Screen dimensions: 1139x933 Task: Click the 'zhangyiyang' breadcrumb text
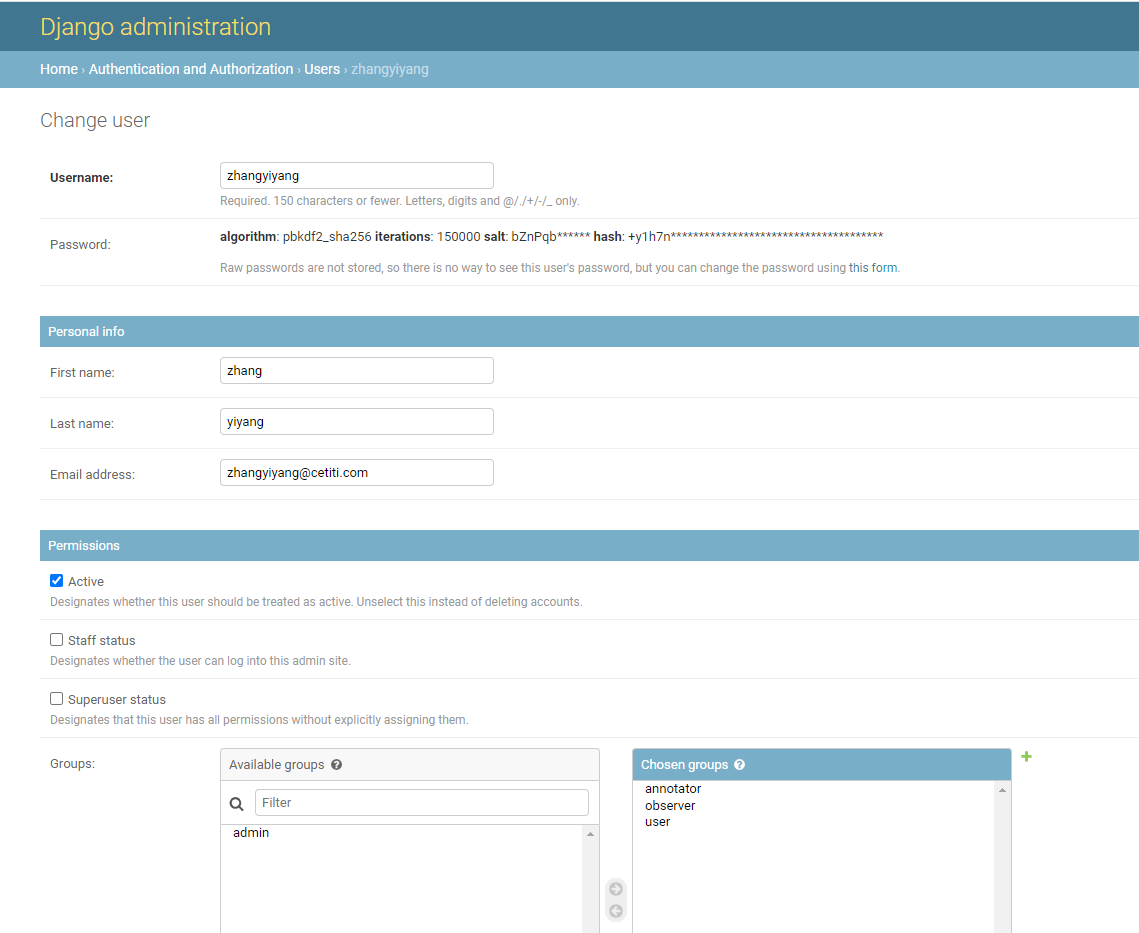click(390, 69)
